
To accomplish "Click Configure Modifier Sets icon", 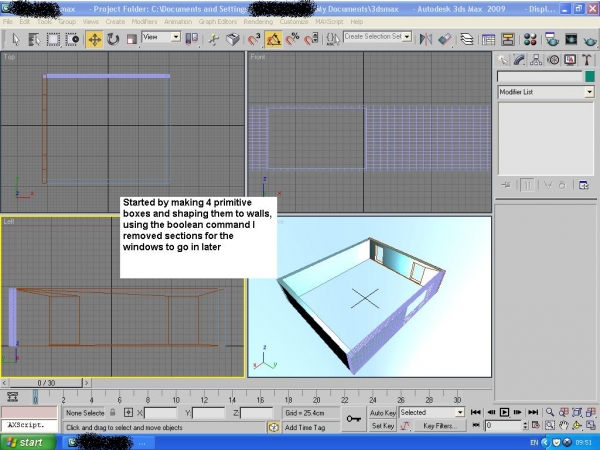I will [584, 185].
